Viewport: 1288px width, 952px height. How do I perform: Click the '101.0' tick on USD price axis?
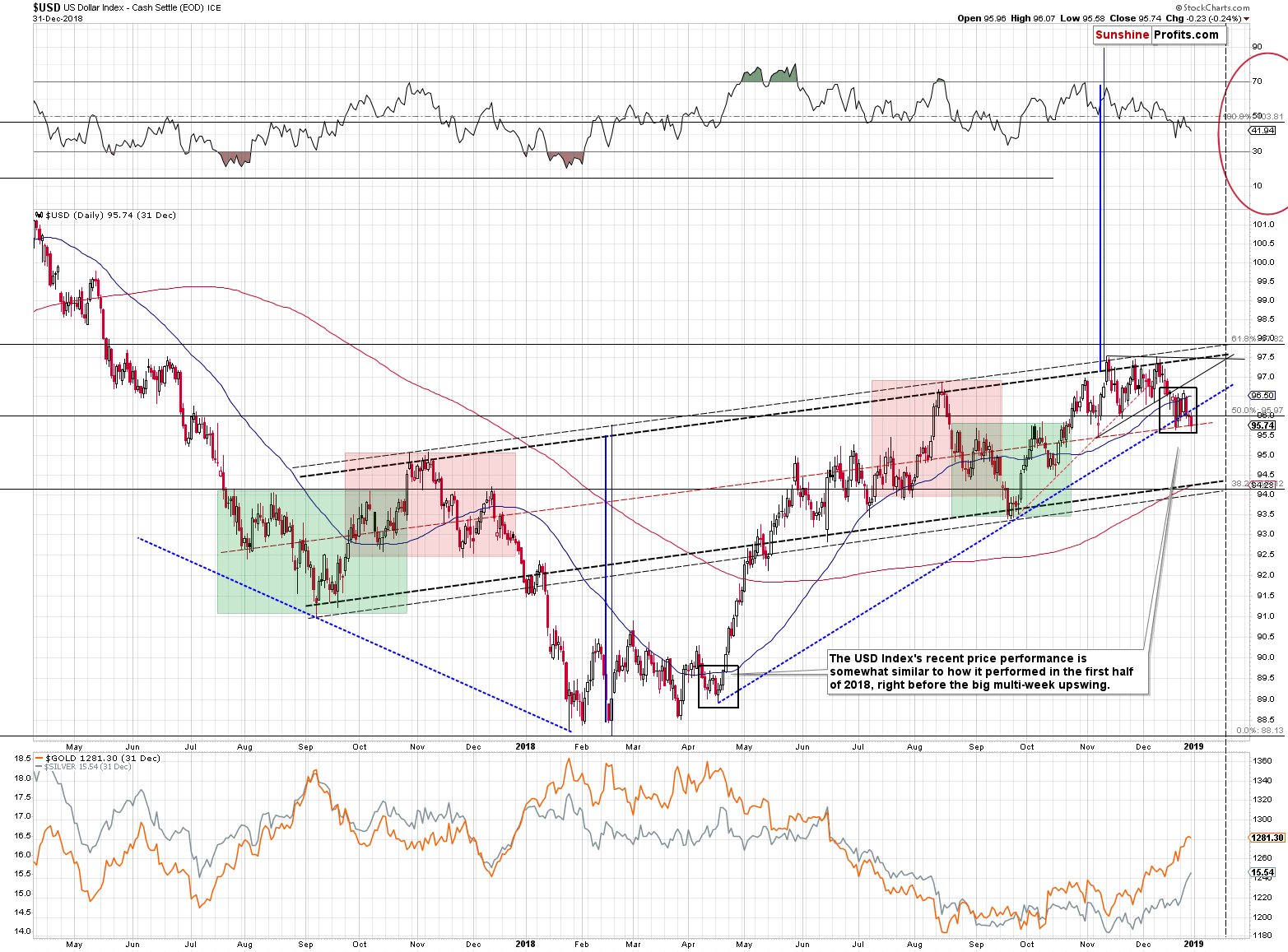coord(1264,224)
